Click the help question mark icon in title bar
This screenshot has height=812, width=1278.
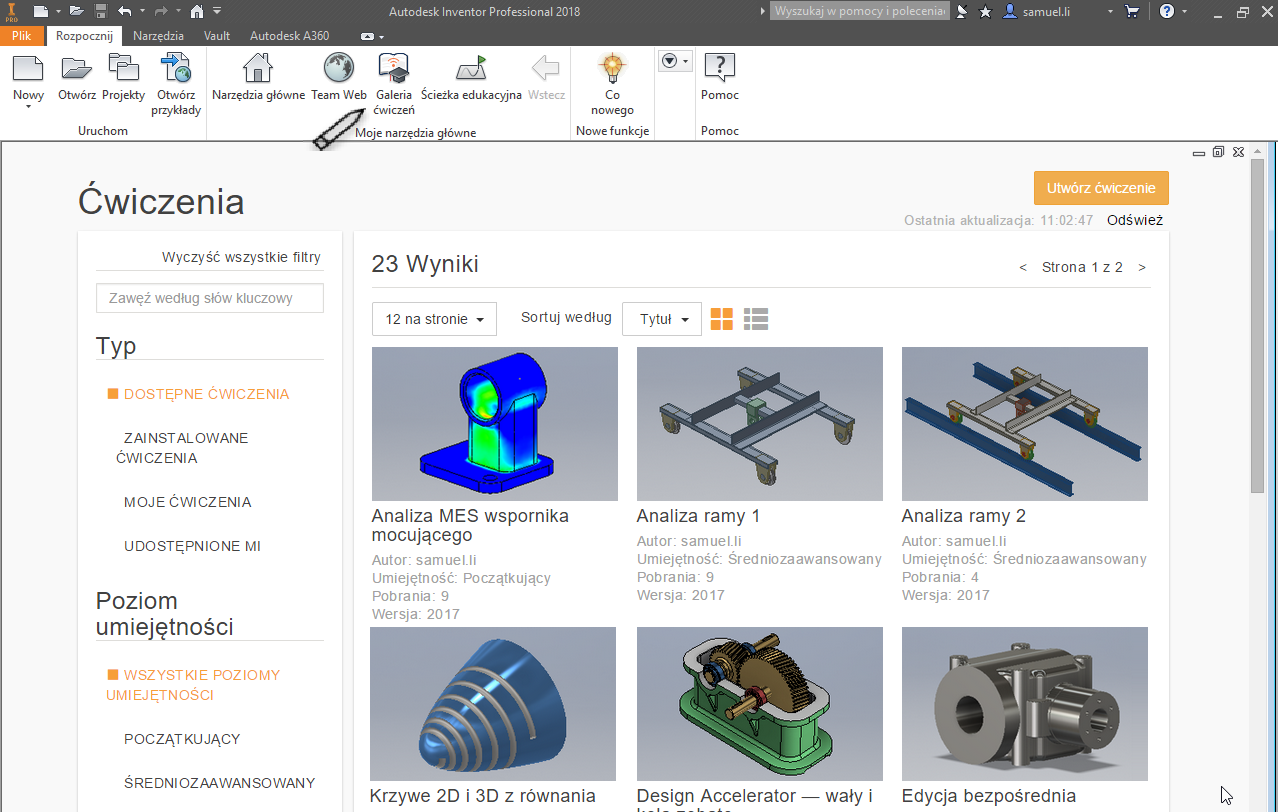(1167, 12)
